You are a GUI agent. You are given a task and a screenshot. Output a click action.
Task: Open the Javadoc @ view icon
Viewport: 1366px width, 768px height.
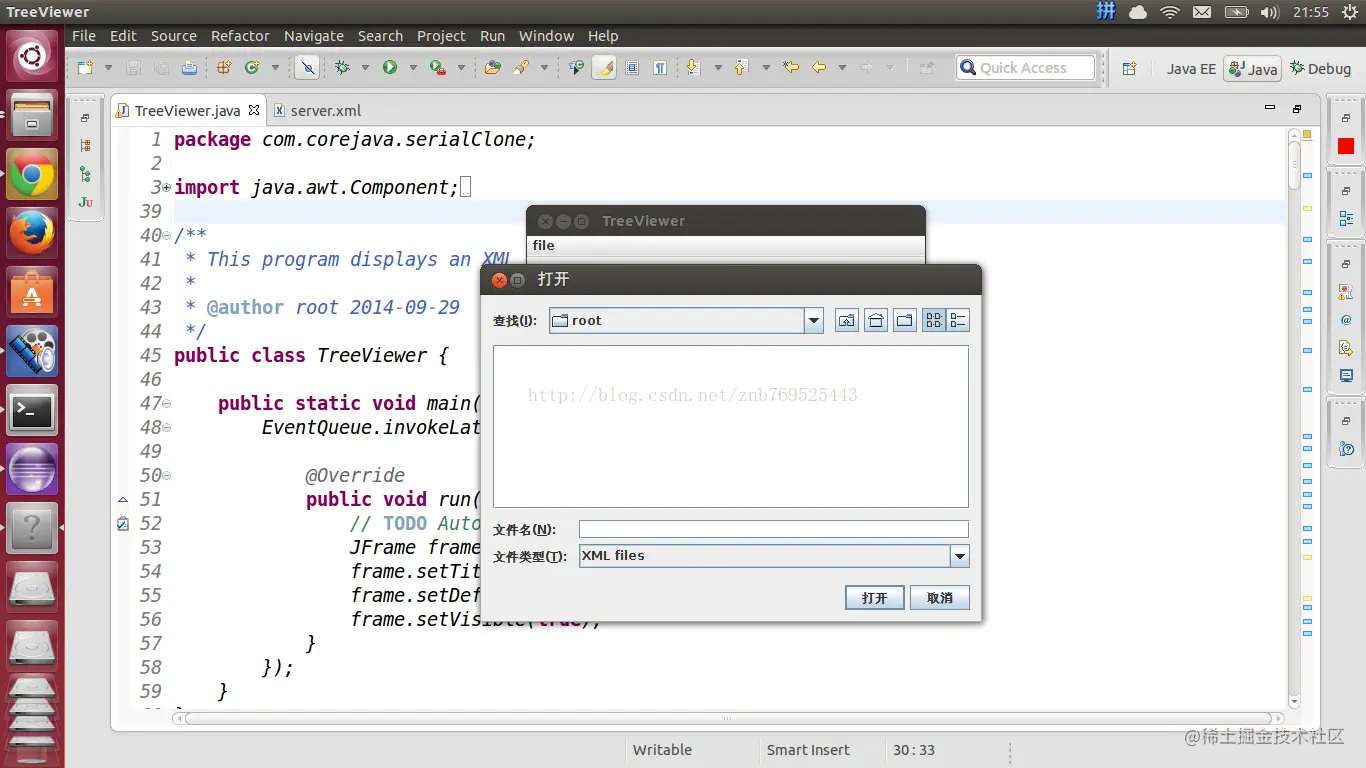pos(1346,320)
